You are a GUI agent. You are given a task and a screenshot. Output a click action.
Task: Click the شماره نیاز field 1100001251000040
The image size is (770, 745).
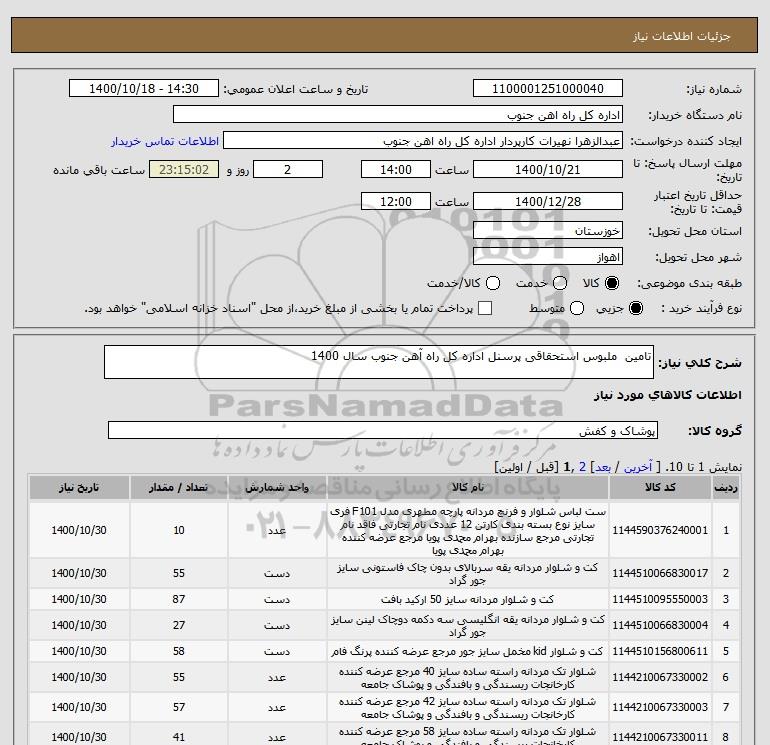pyautogui.click(x=548, y=88)
